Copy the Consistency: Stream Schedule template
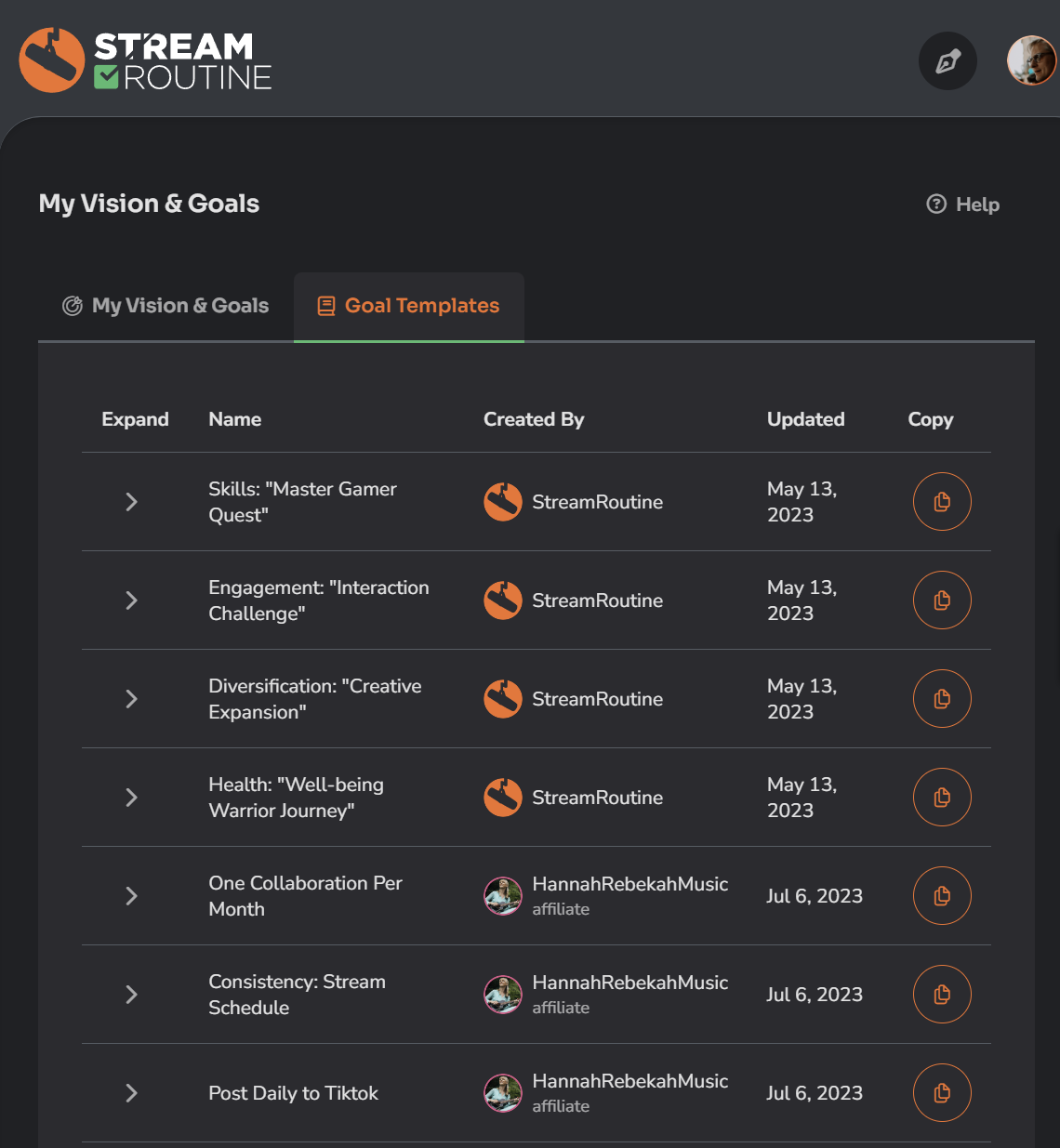This screenshot has height=1148, width=1060. tap(942, 995)
